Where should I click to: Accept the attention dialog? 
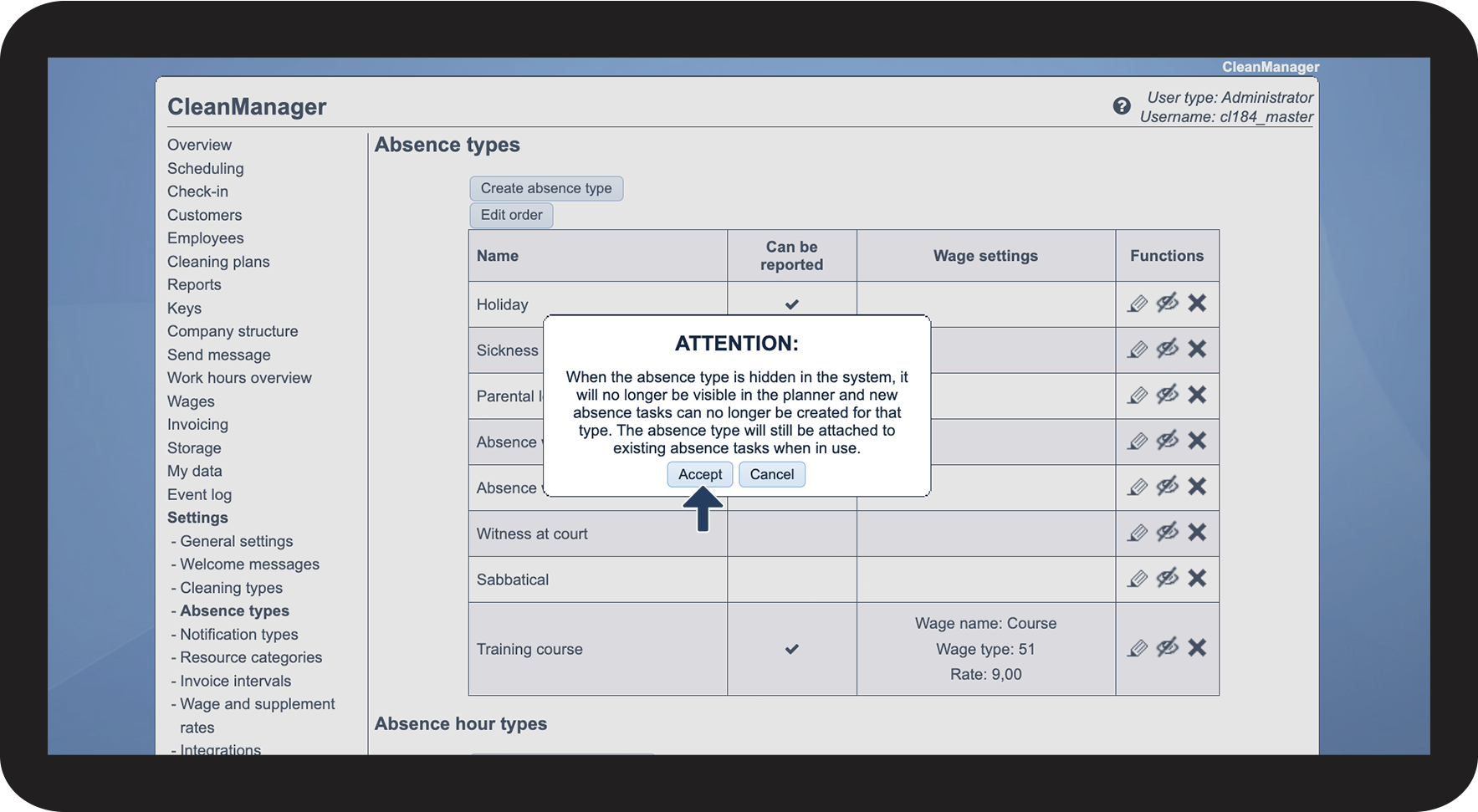coord(700,474)
